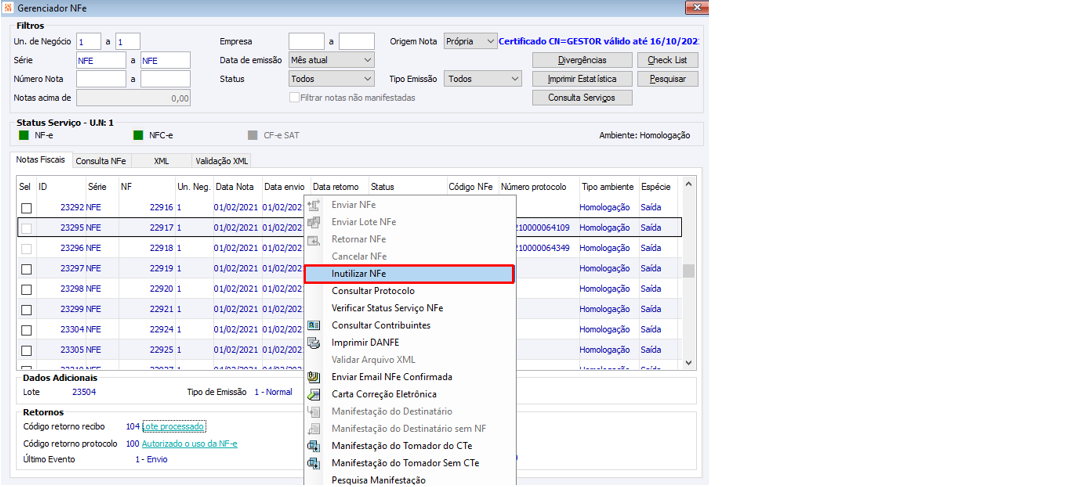
Task: Tick the checkbox for note ID 23296
Action: tap(26, 248)
